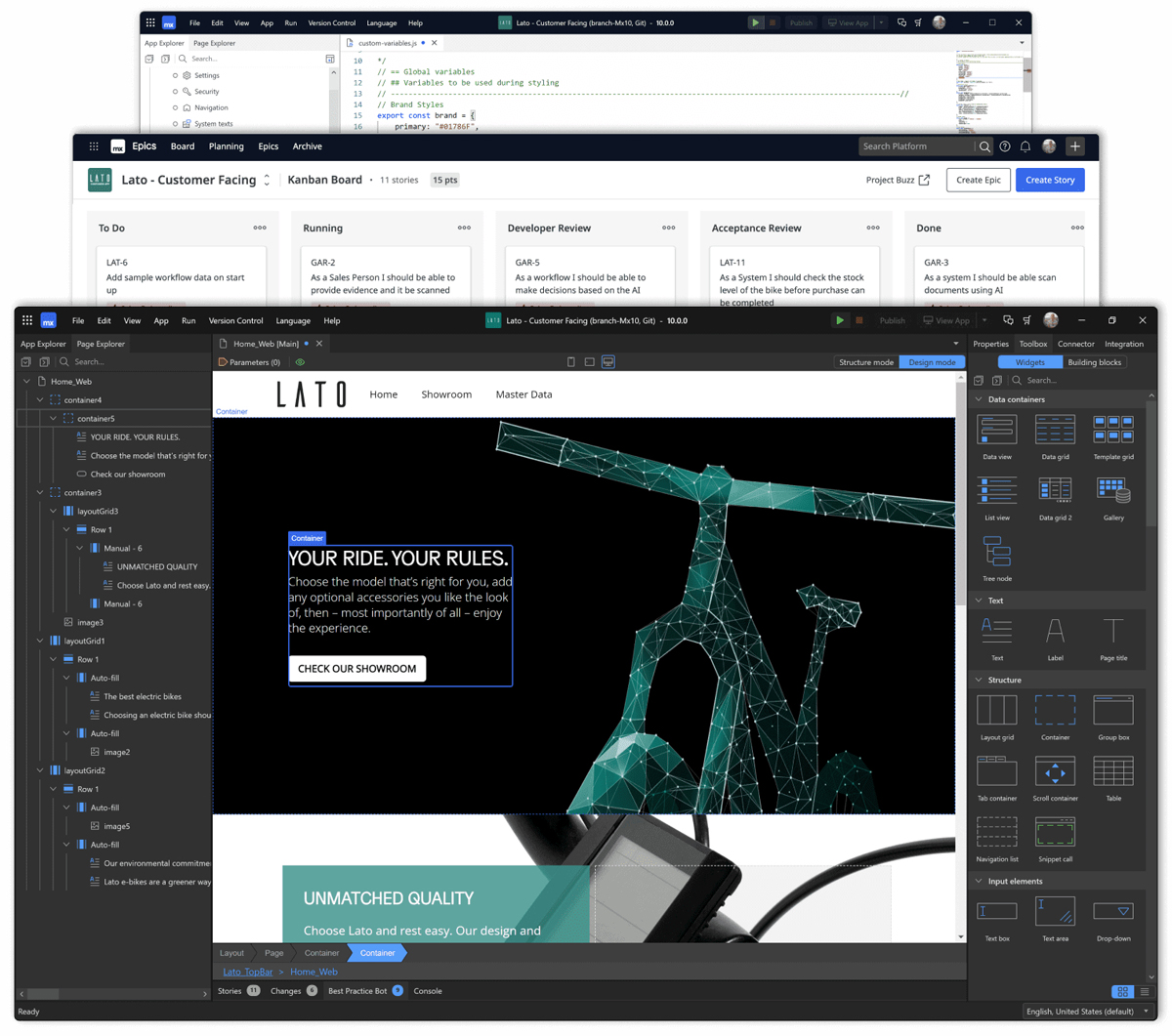
Task: Collapse the Text toolbox section
Action: [x=979, y=601]
